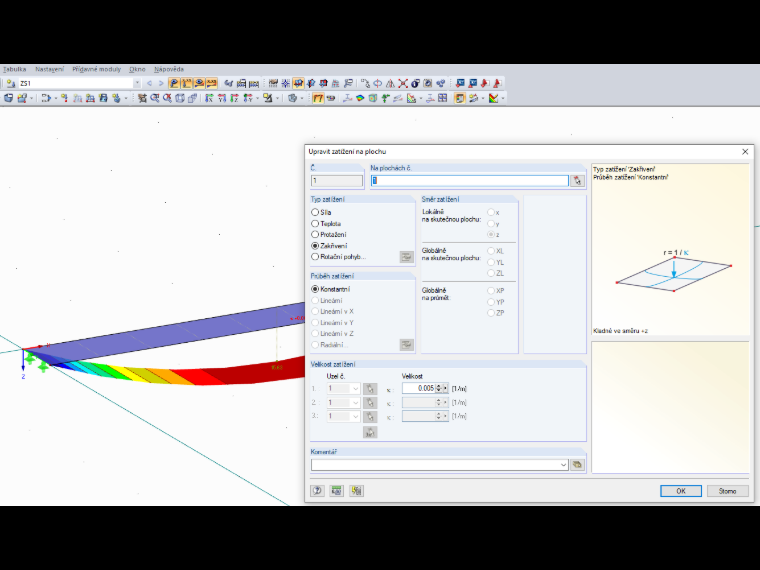
Task: Click the table grid icon in second toolbar
Action: click(x=443, y=98)
